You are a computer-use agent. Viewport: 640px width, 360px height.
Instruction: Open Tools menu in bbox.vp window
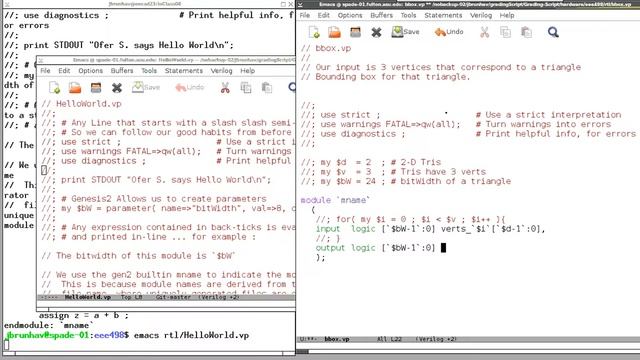click(x=408, y=15)
